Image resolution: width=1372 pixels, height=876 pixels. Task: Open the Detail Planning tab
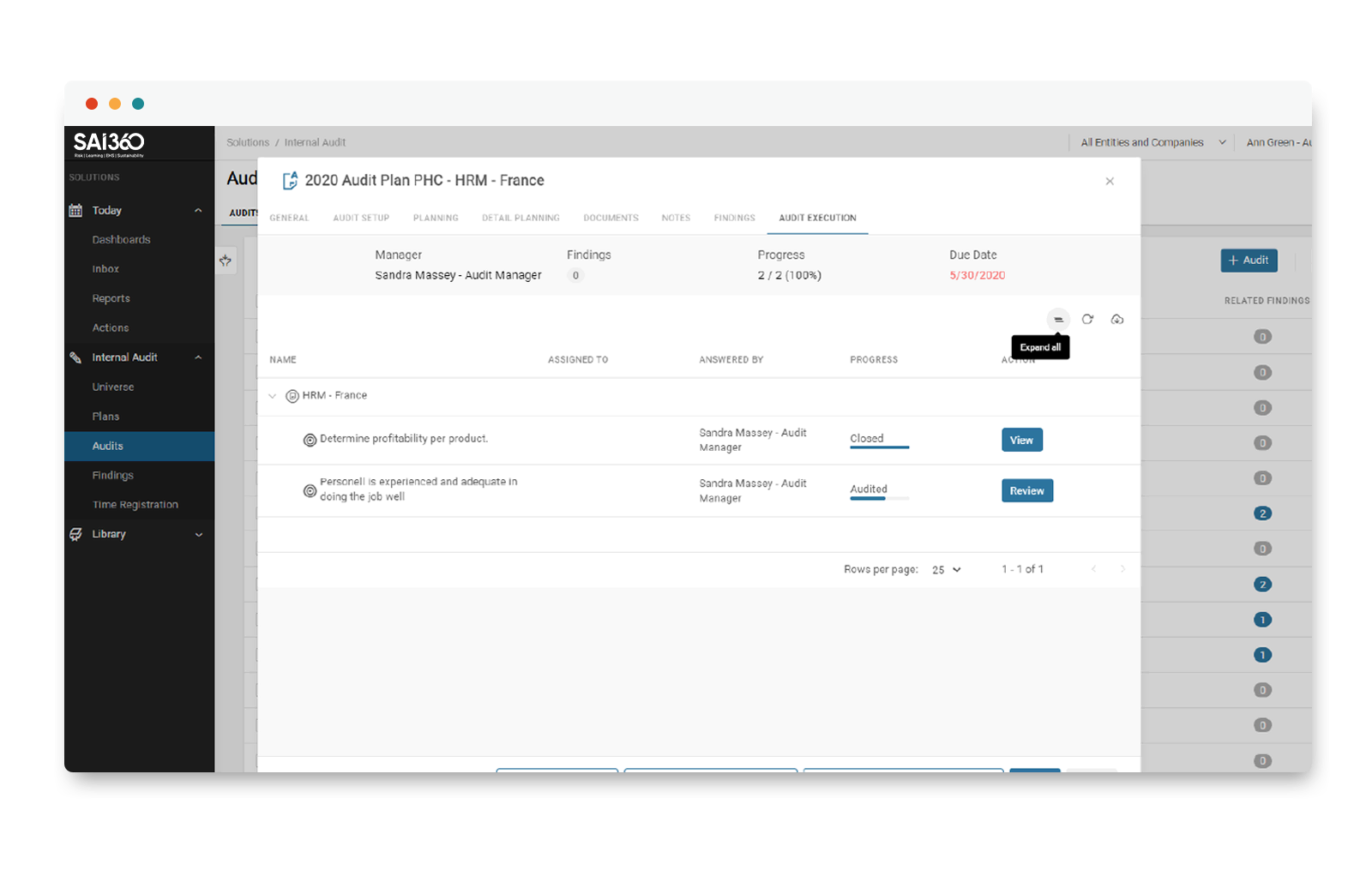pyautogui.click(x=521, y=218)
